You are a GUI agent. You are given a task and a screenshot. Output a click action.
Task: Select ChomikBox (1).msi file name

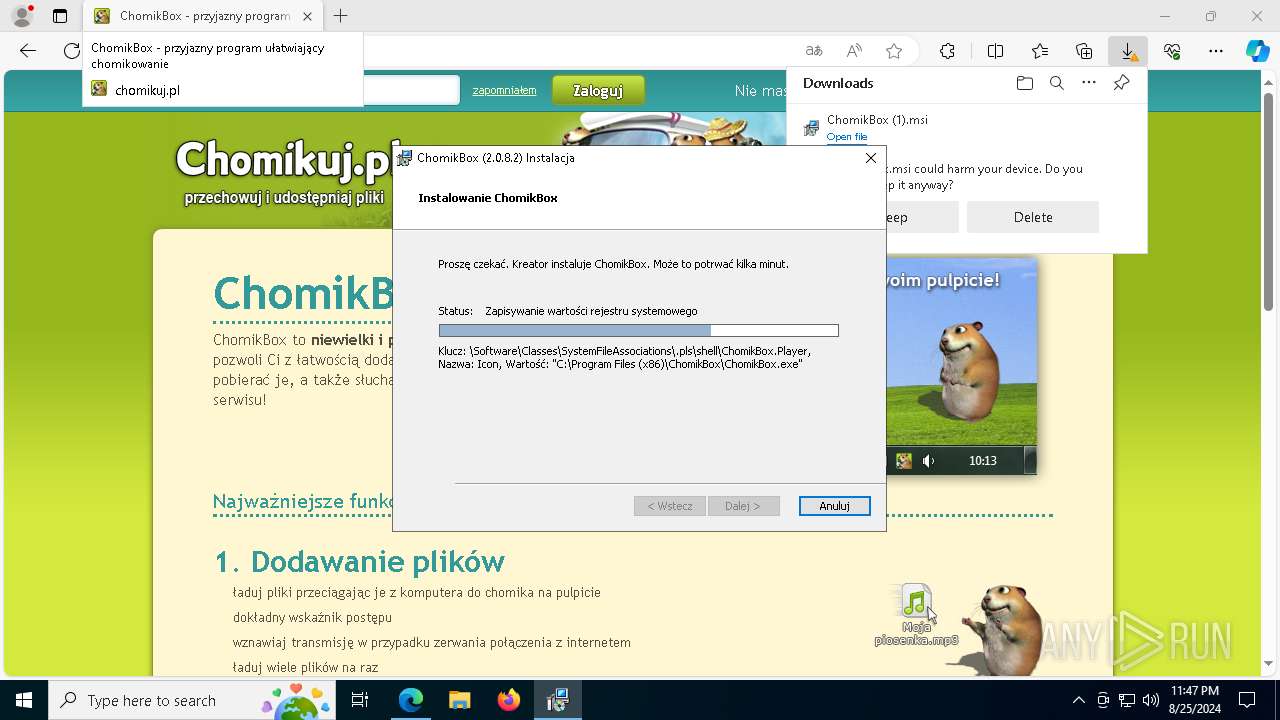[877, 120]
